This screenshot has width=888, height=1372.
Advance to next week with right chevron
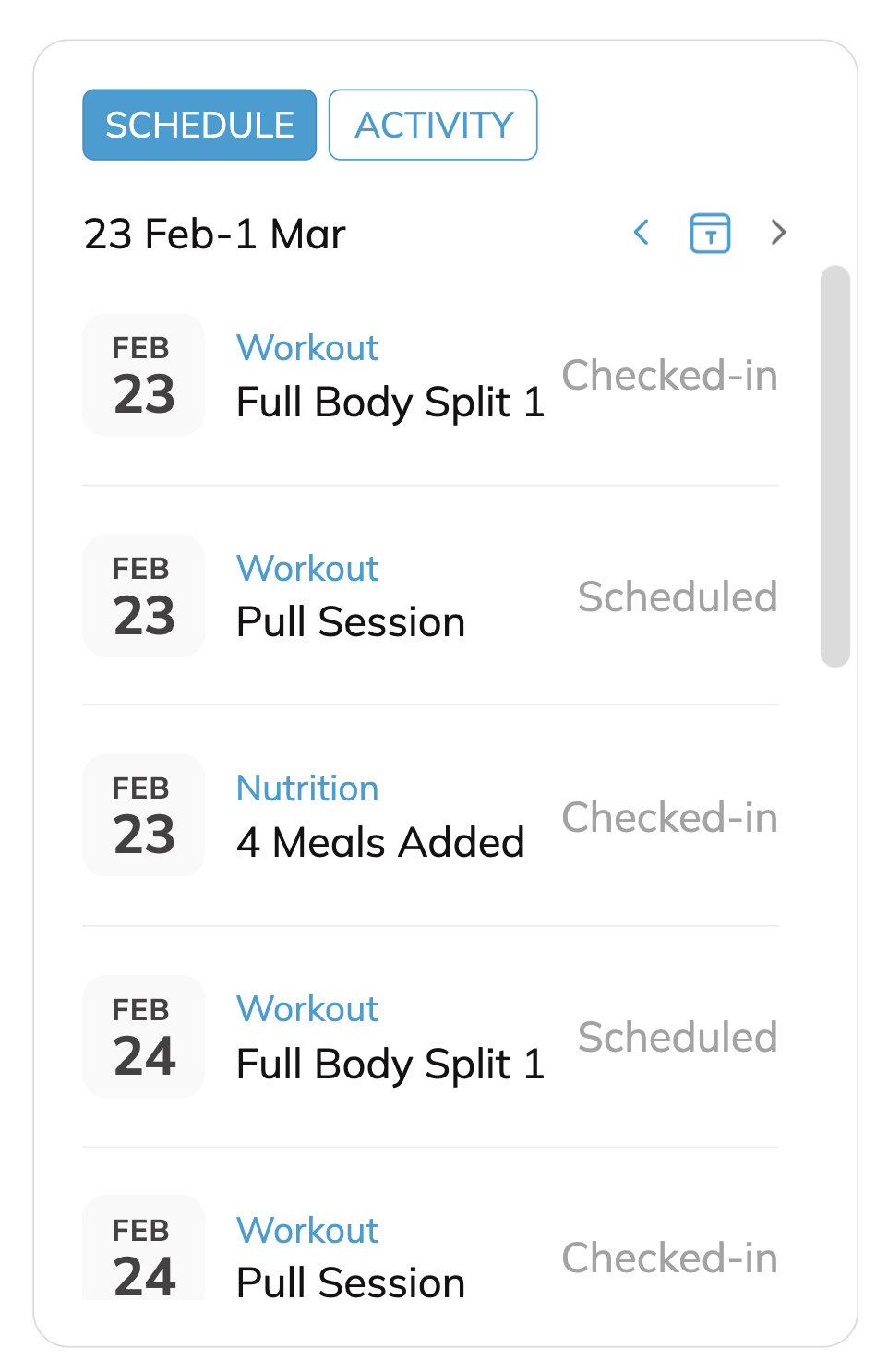pos(778,233)
